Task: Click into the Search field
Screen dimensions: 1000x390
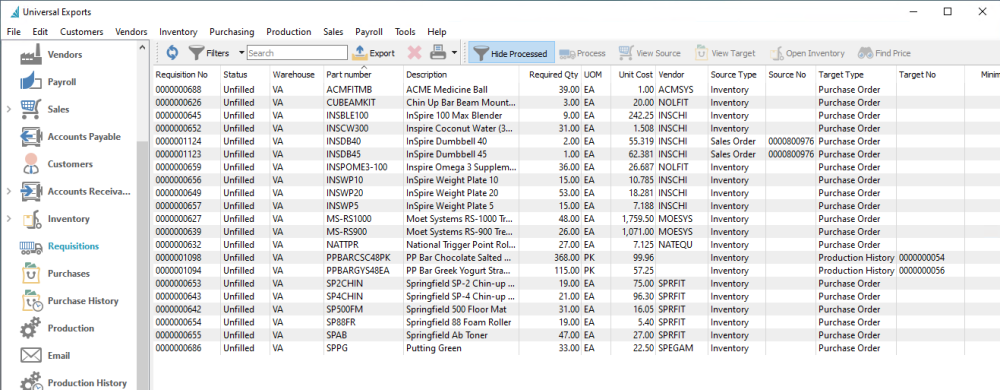Action: 297,53
